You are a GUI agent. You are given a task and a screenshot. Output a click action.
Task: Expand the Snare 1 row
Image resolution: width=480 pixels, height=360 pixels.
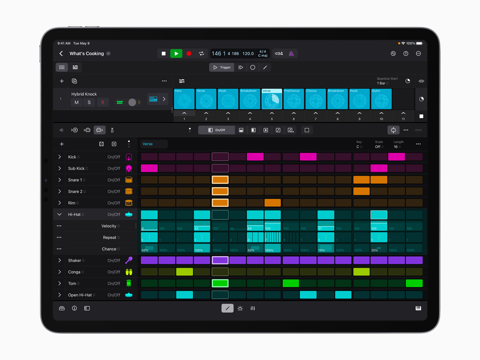coord(60,180)
